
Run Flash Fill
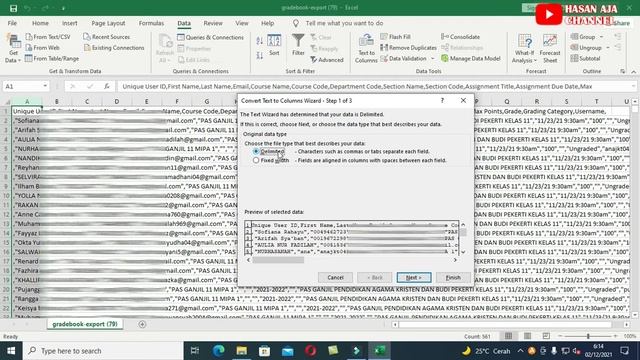pyautogui.click(x=396, y=37)
